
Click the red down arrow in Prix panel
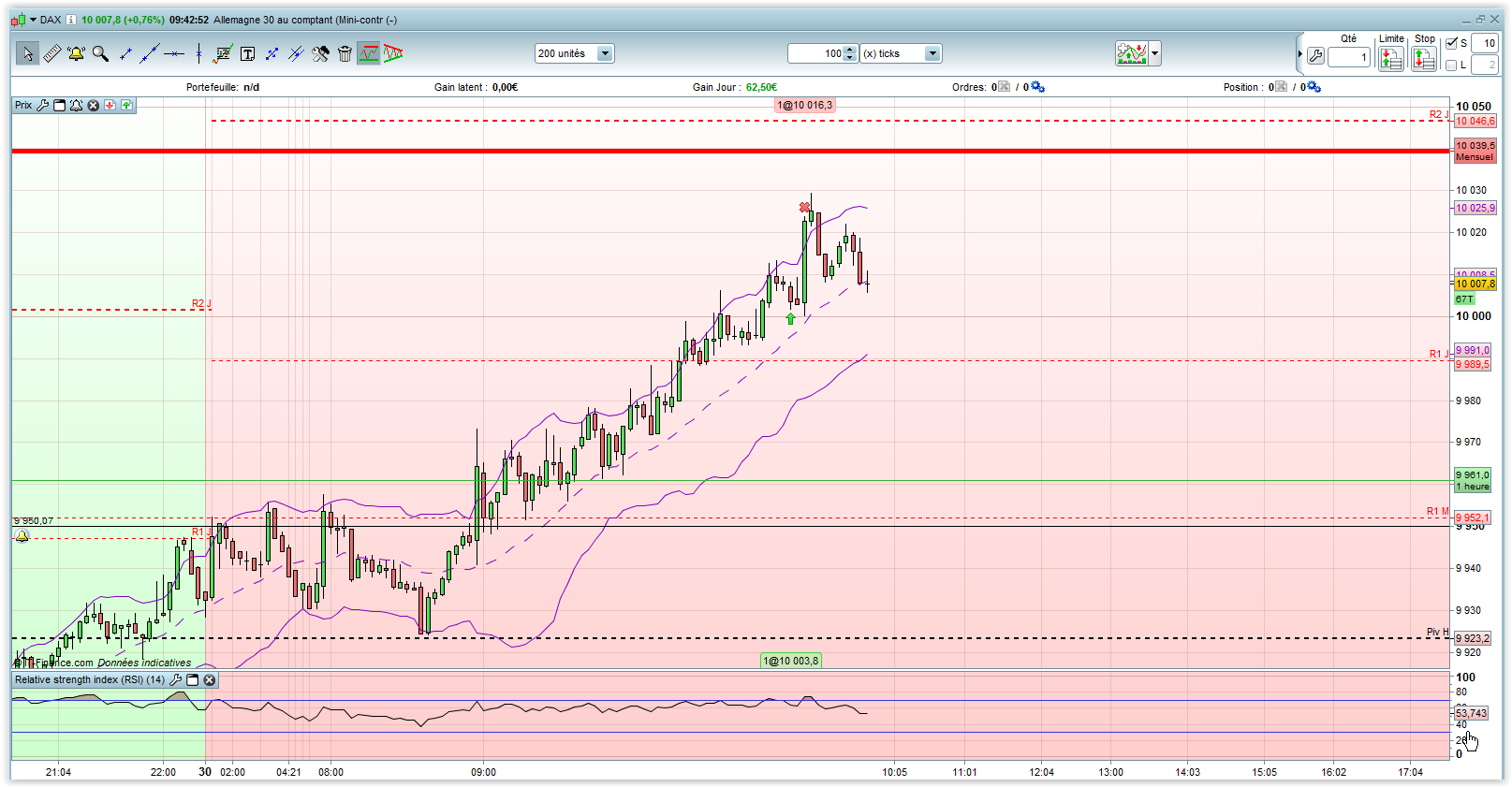point(110,105)
